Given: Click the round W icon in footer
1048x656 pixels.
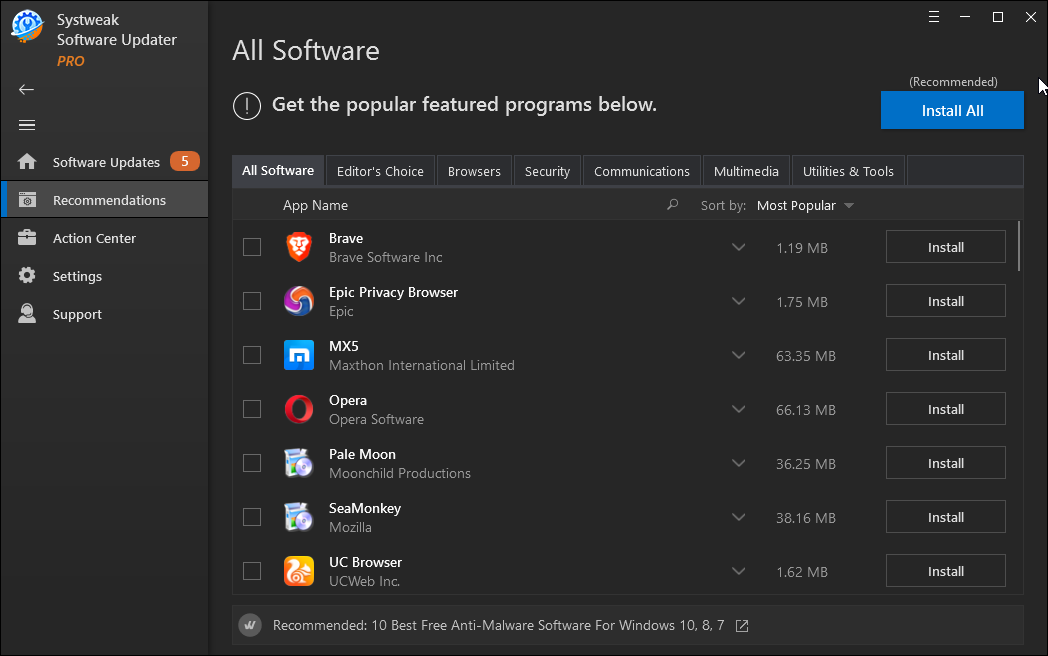Looking at the screenshot, I should click(250, 625).
